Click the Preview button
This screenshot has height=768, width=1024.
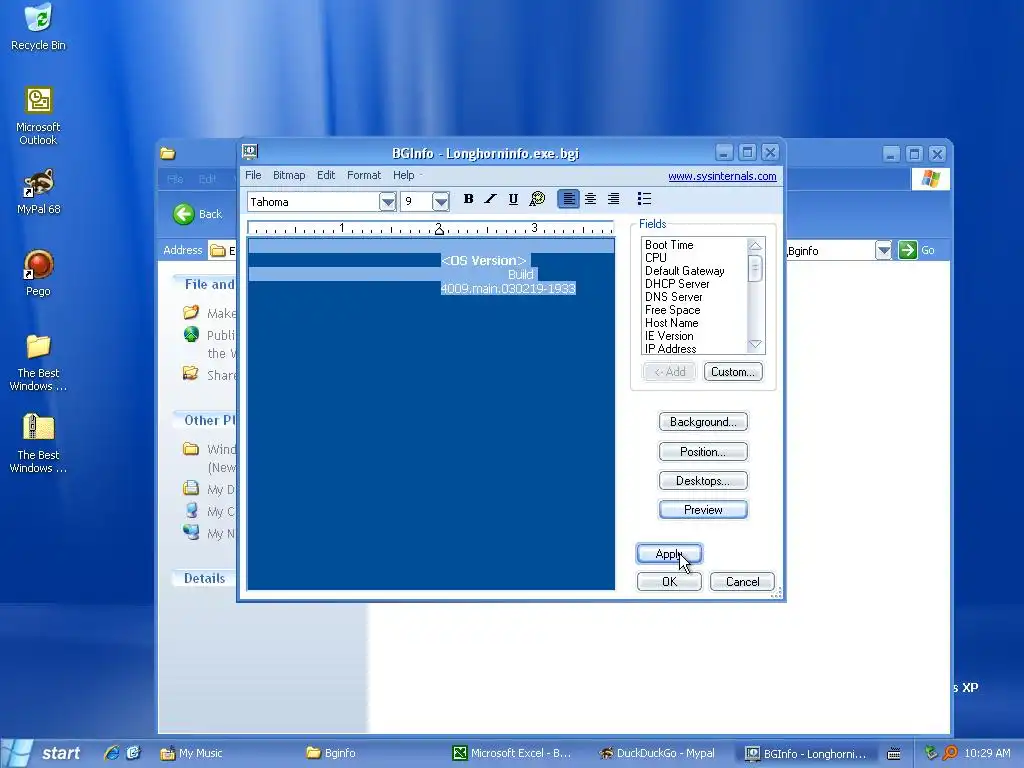pyautogui.click(x=703, y=509)
